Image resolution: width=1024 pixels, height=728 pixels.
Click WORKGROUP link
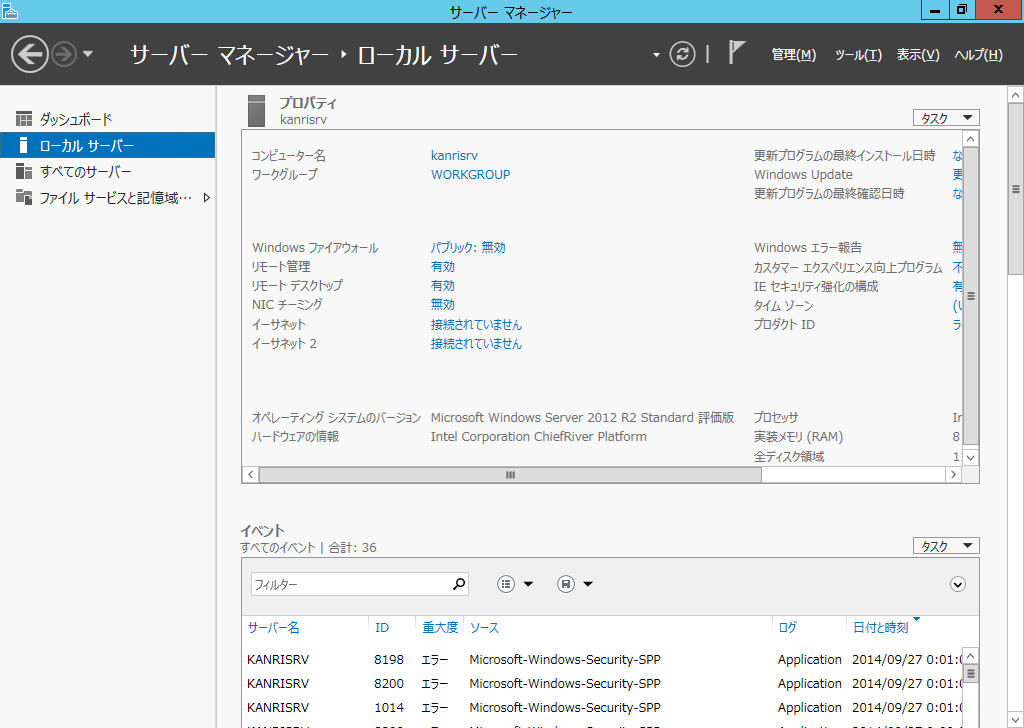click(470, 174)
